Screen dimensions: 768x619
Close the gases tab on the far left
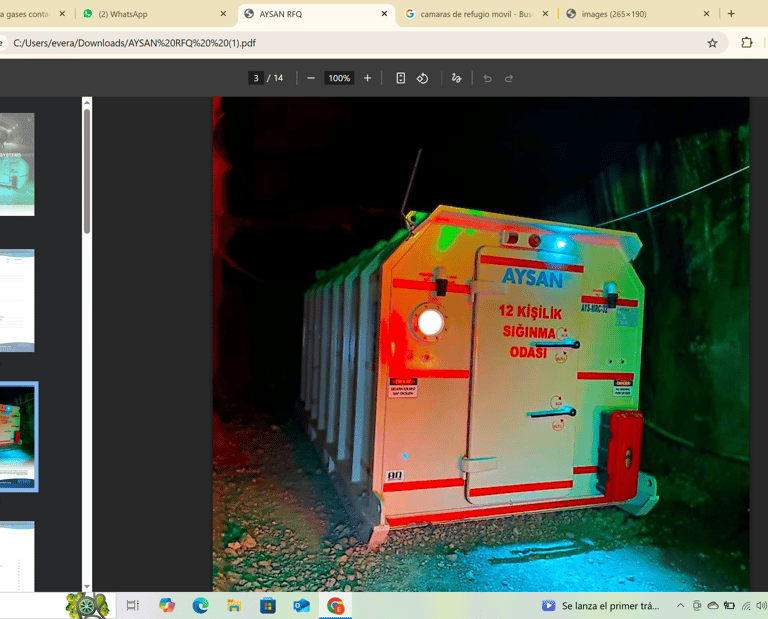62,14
